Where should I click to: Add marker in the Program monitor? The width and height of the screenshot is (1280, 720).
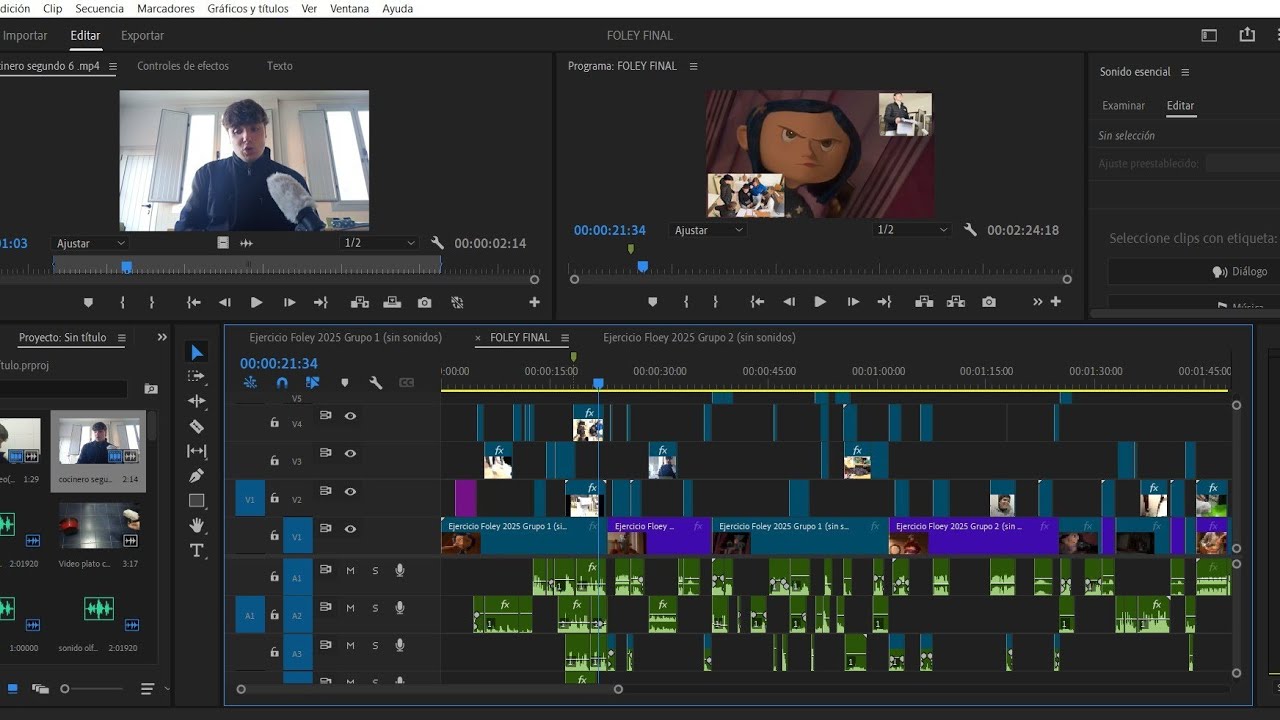[653, 302]
